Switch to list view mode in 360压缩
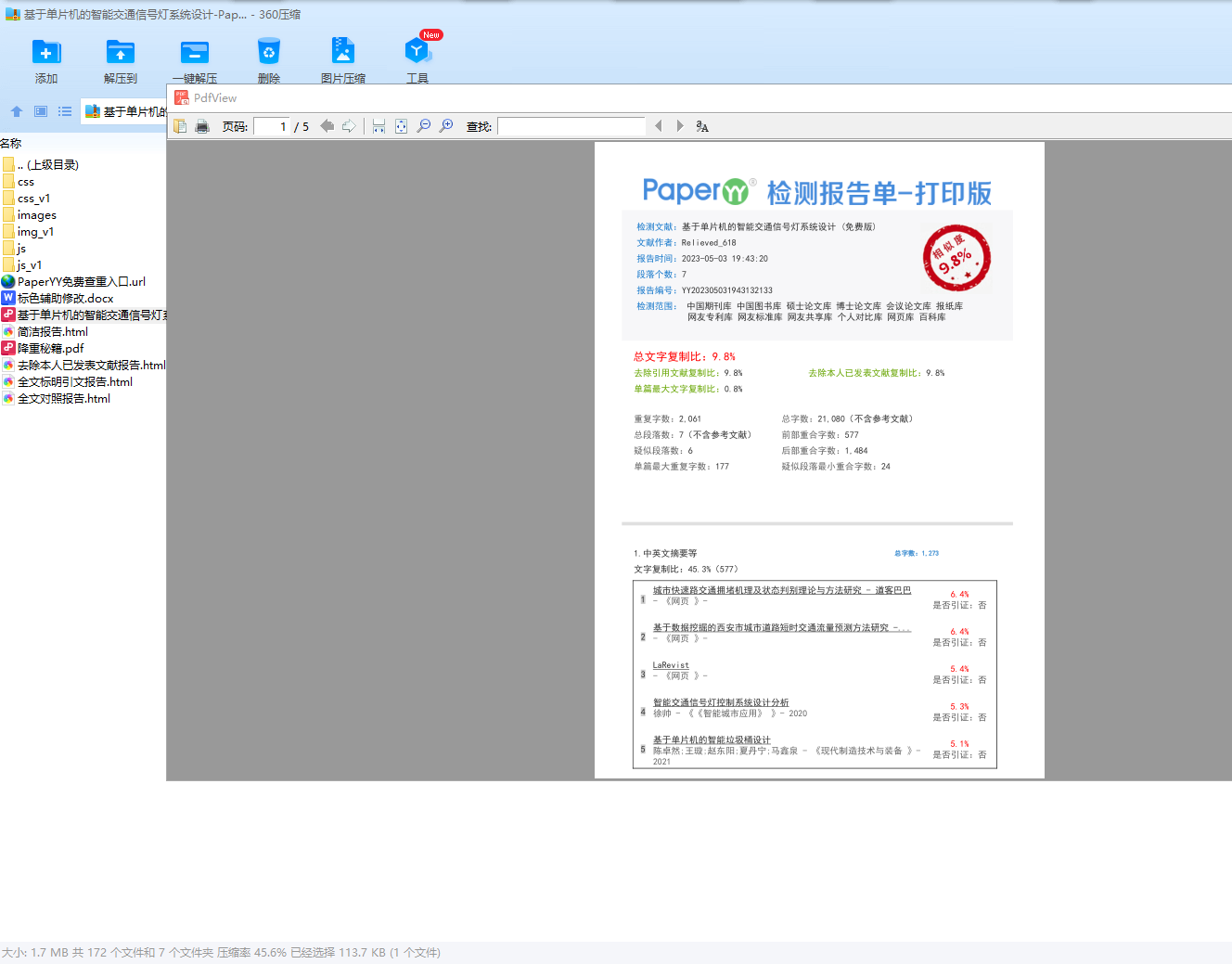Screen dimensions: 1232x964 [x=65, y=111]
